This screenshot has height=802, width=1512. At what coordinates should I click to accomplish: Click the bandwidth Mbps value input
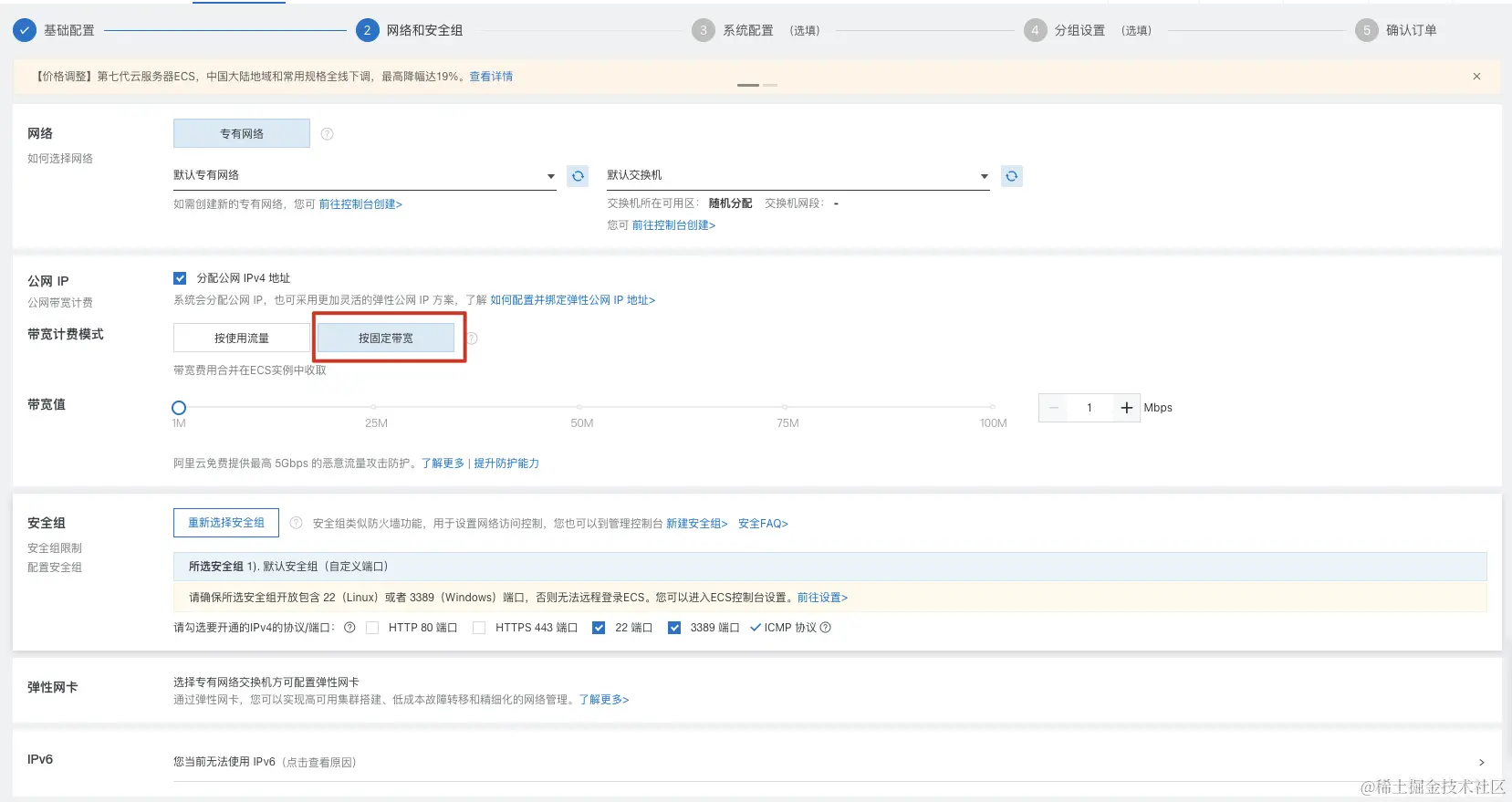1090,408
